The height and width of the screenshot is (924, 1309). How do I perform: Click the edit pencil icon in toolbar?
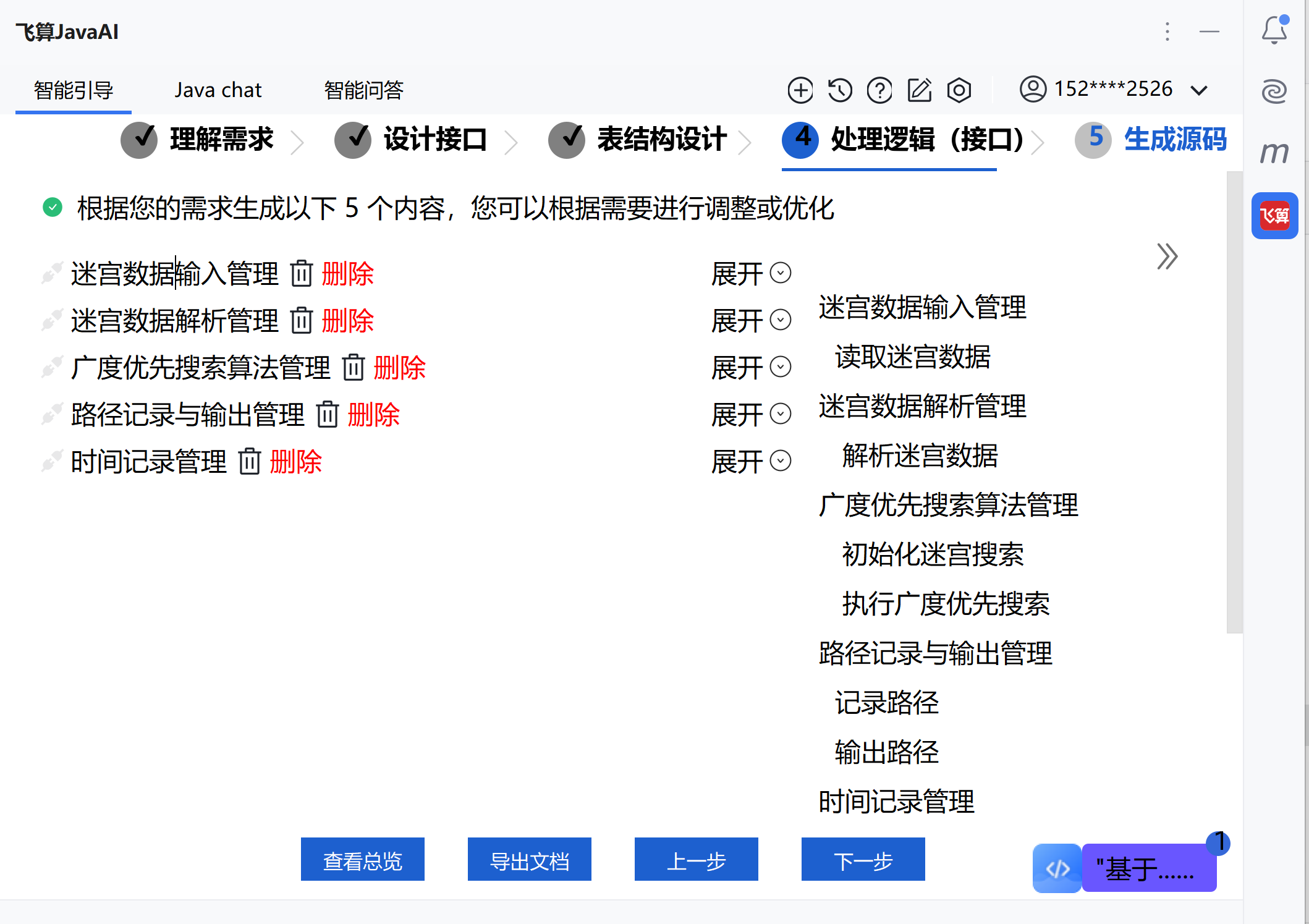click(x=919, y=90)
